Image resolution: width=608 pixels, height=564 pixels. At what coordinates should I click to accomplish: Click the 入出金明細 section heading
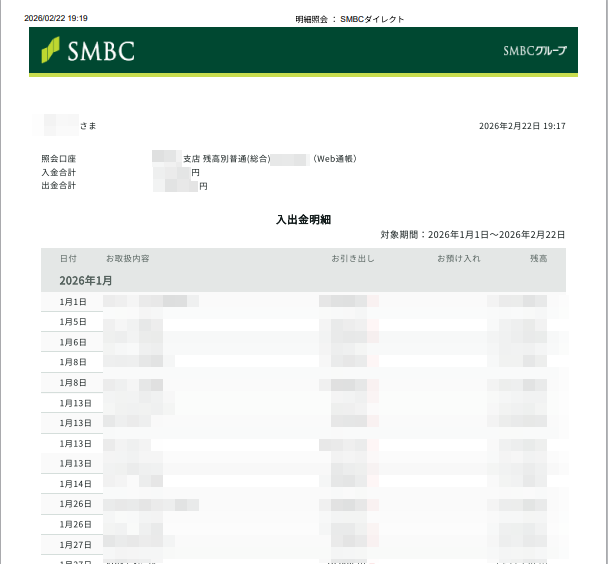click(303, 218)
